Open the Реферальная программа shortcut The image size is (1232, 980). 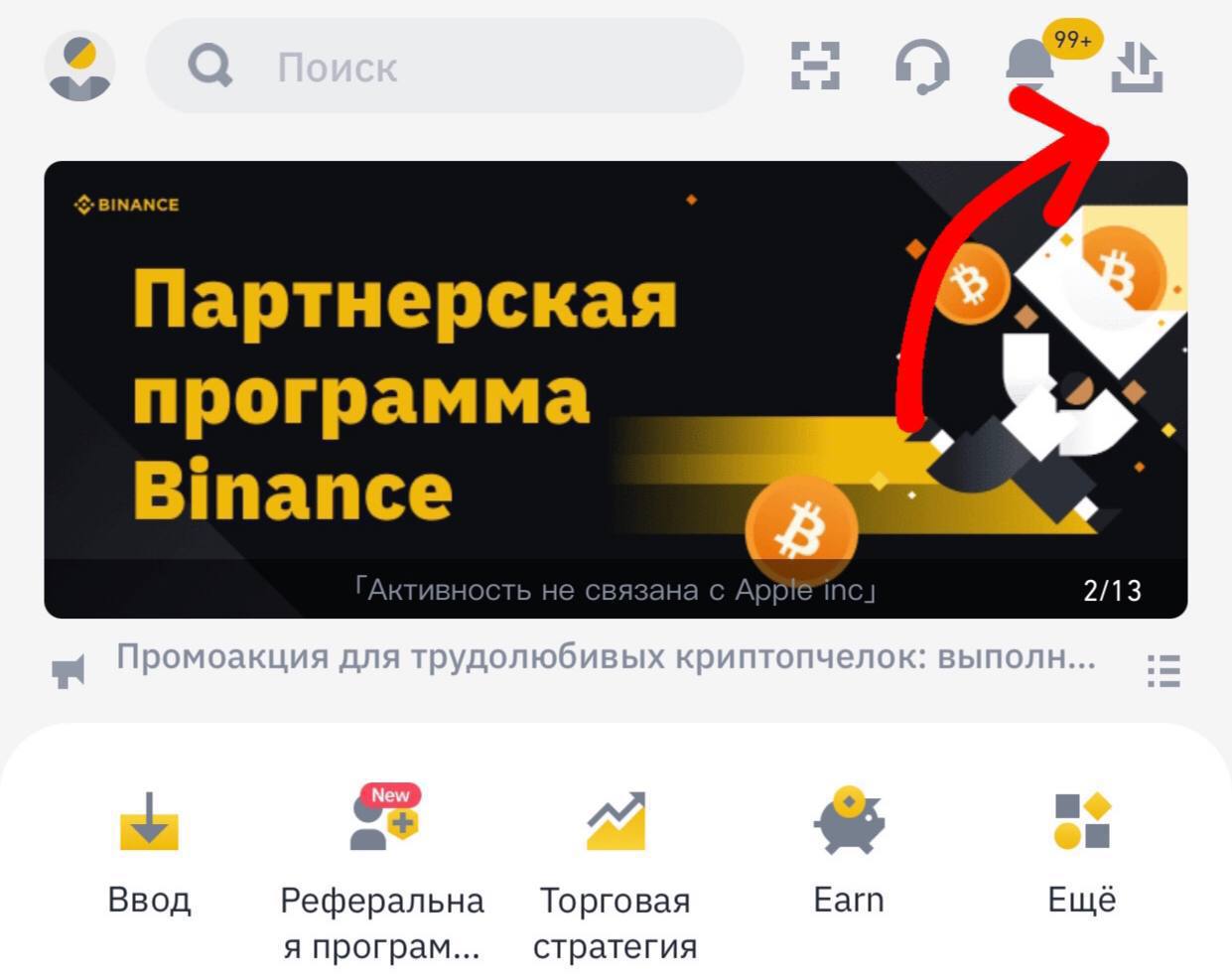(x=382, y=874)
